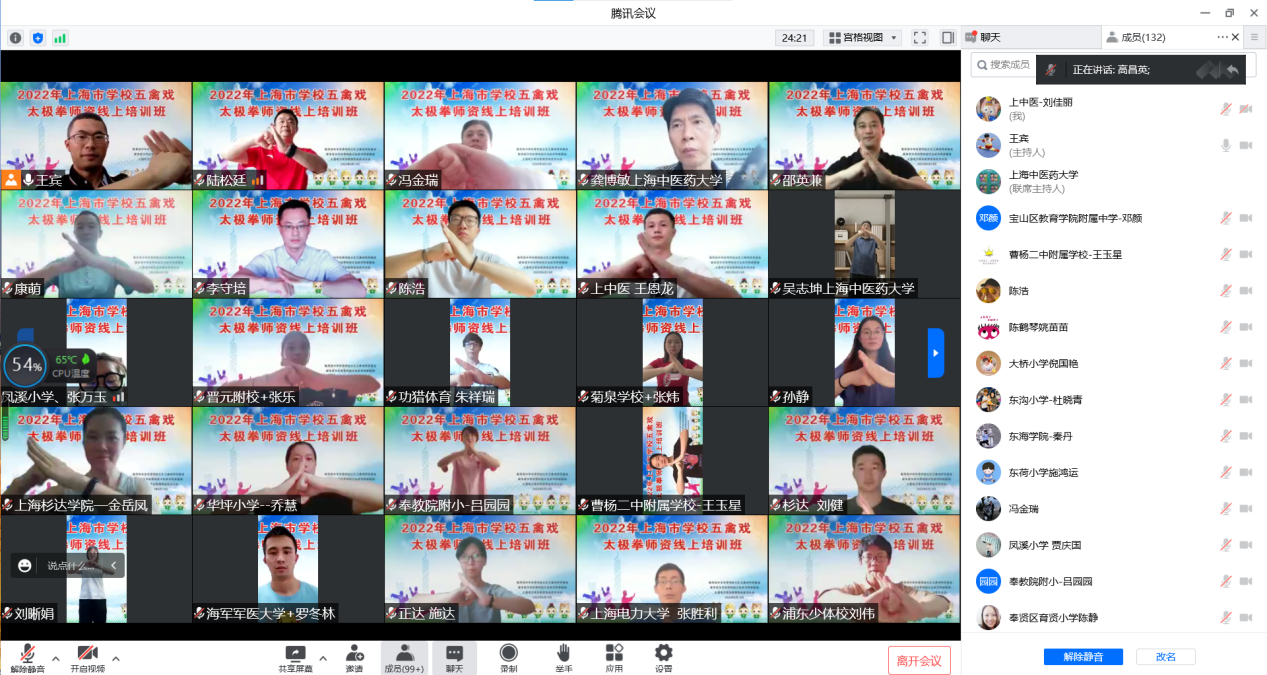Expand audio options arrow beside 解除静音
This screenshot has height=675, width=1267.
click(x=56, y=658)
